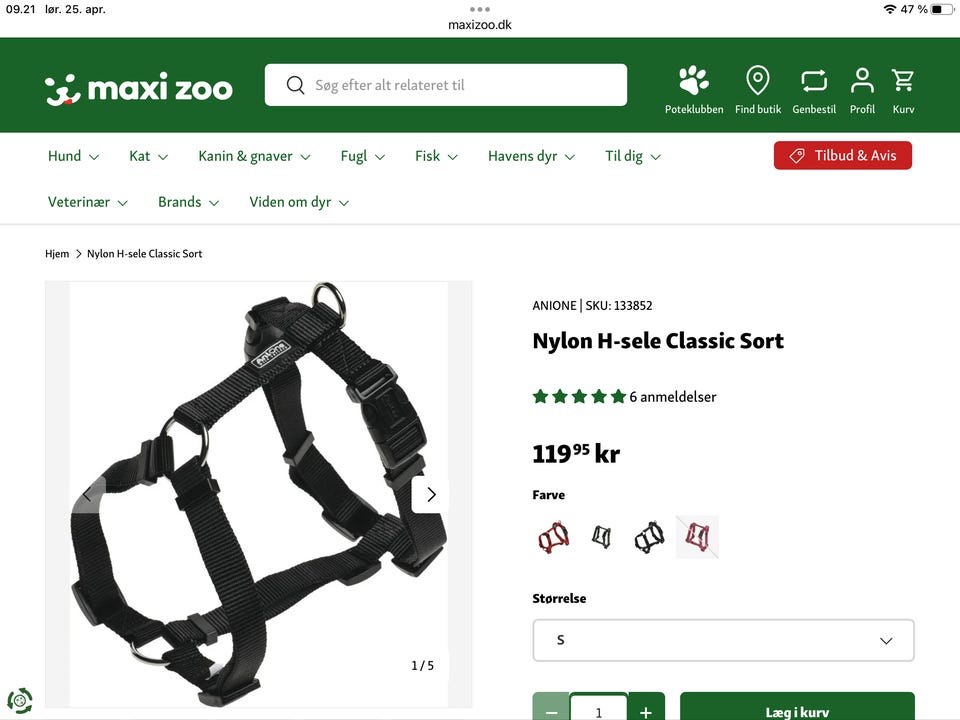Expand the Hund menu
960x720 pixels.
click(x=73, y=156)
